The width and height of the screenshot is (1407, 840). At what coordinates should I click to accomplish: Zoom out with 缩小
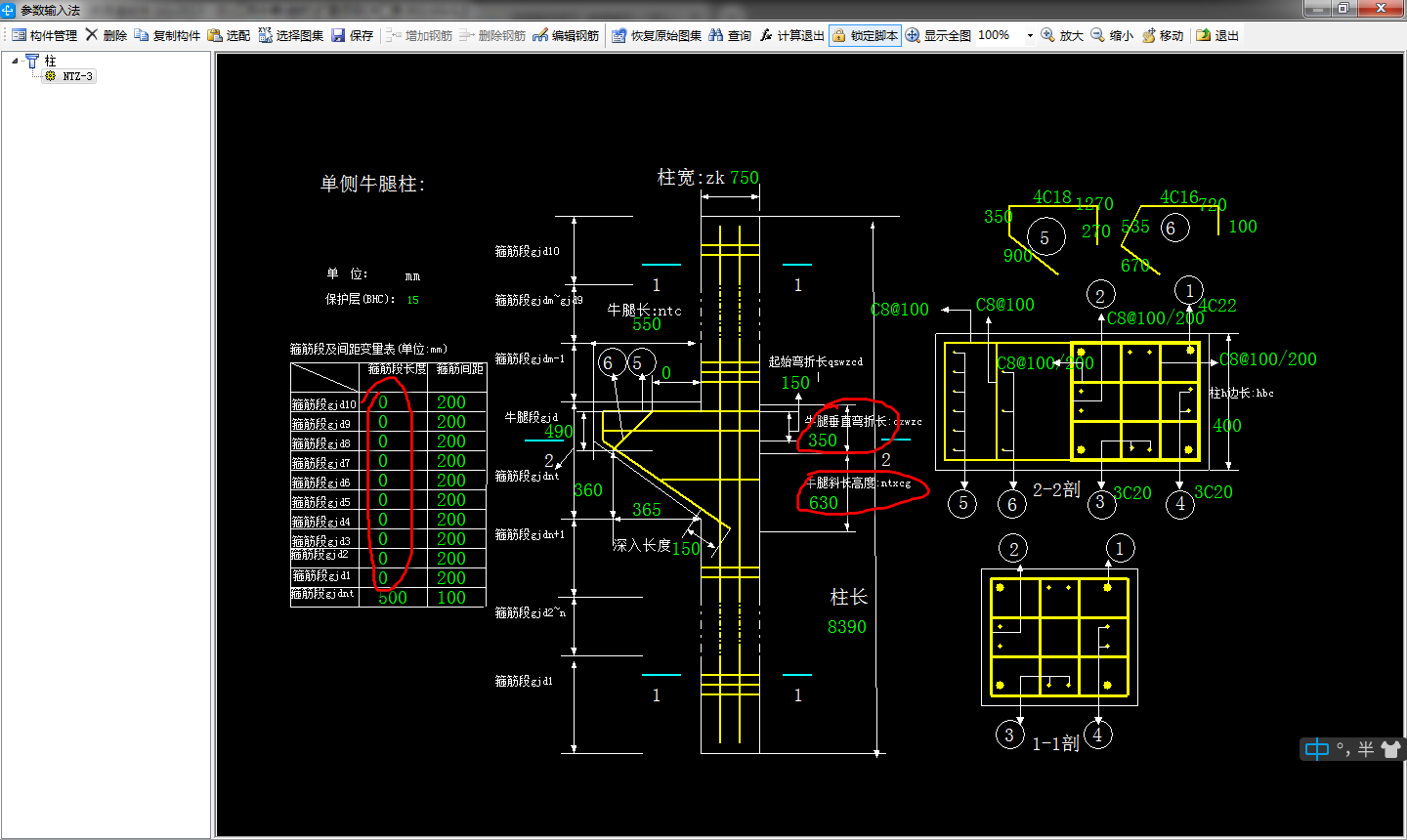[x=1112, y=35]
